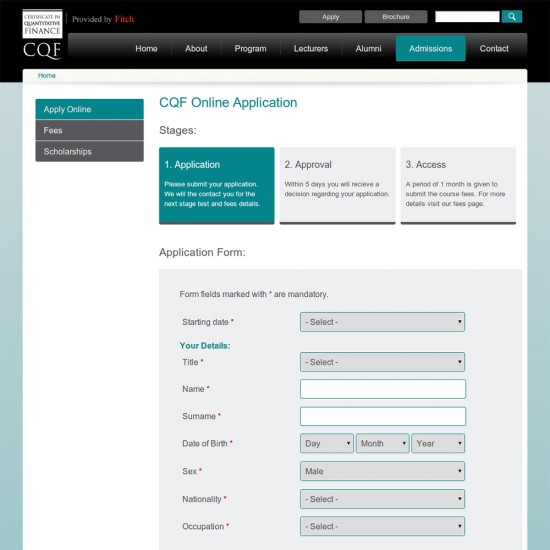Go to the Admissions navigation tab
The image size is (550, 550).
click(x=431, y=48)
